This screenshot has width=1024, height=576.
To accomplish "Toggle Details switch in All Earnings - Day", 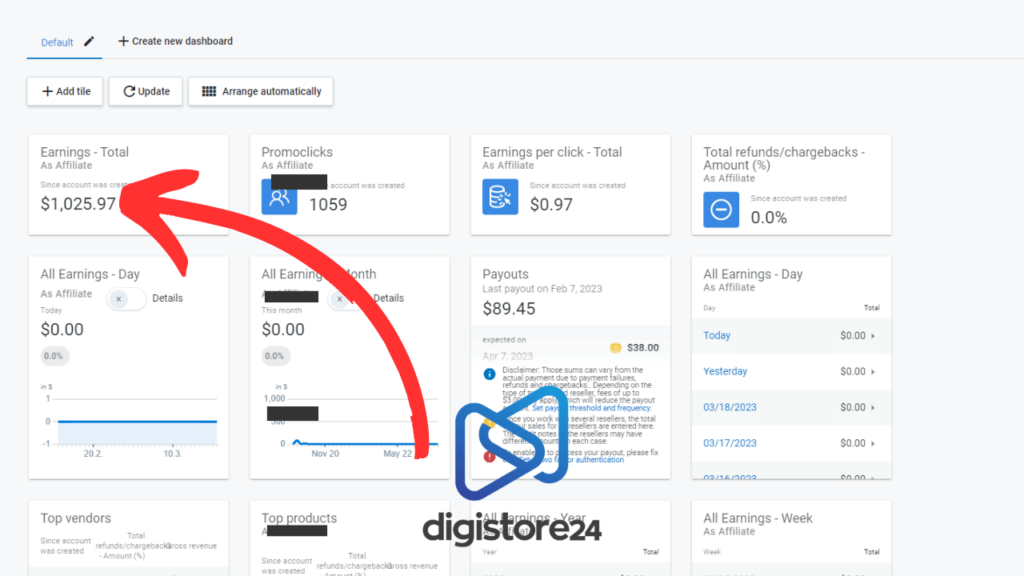I will point(126,298).
